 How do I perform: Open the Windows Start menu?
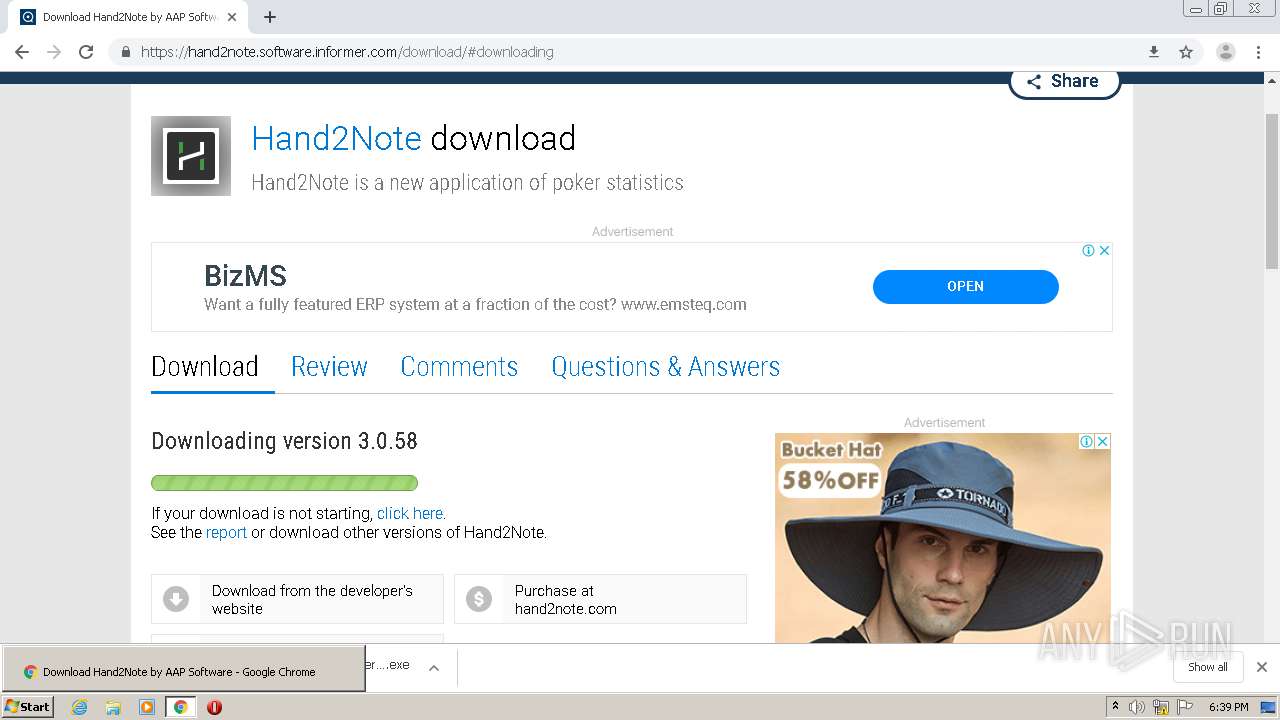coord(27,707)
